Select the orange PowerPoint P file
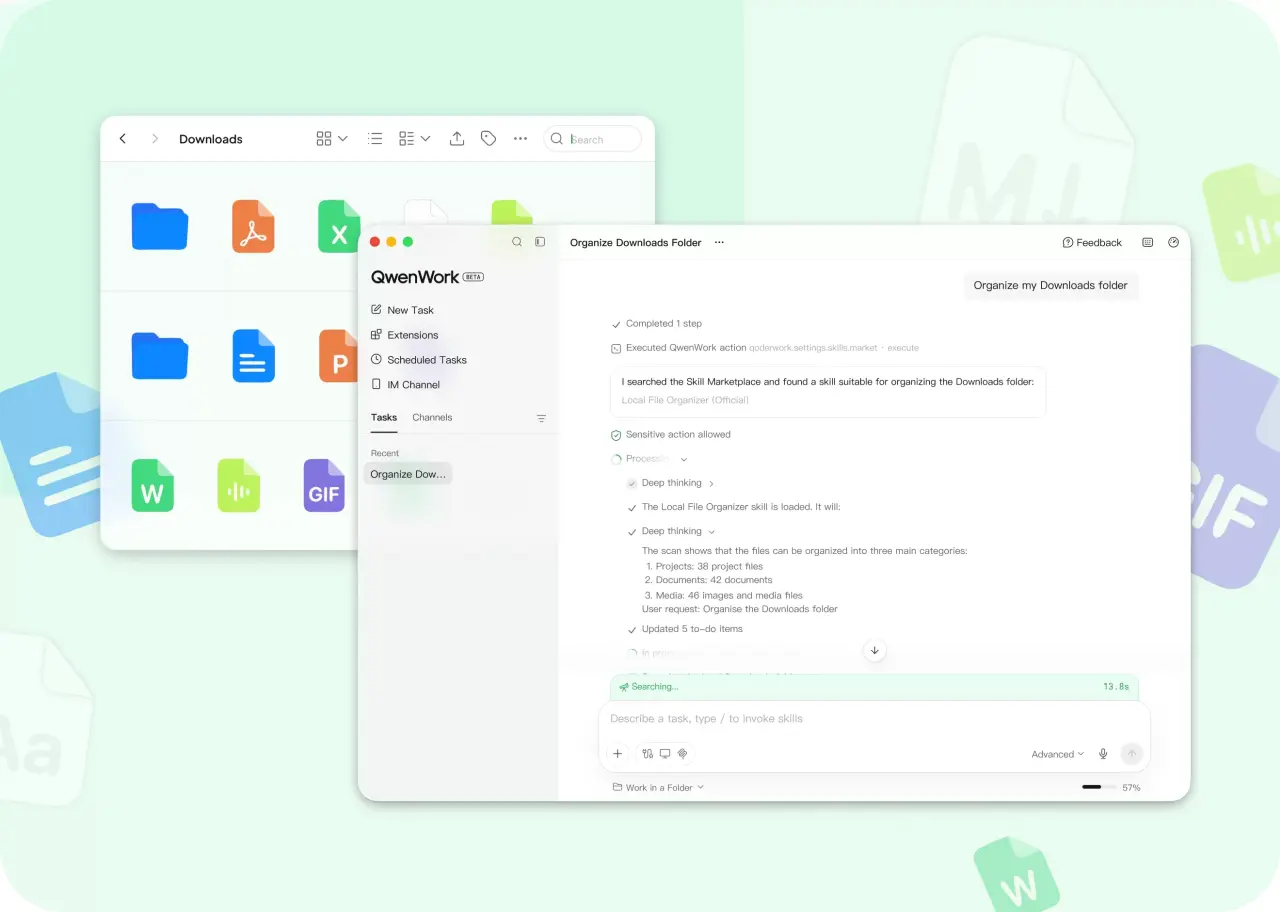The image size is (1280, 912). click(338, 356)
